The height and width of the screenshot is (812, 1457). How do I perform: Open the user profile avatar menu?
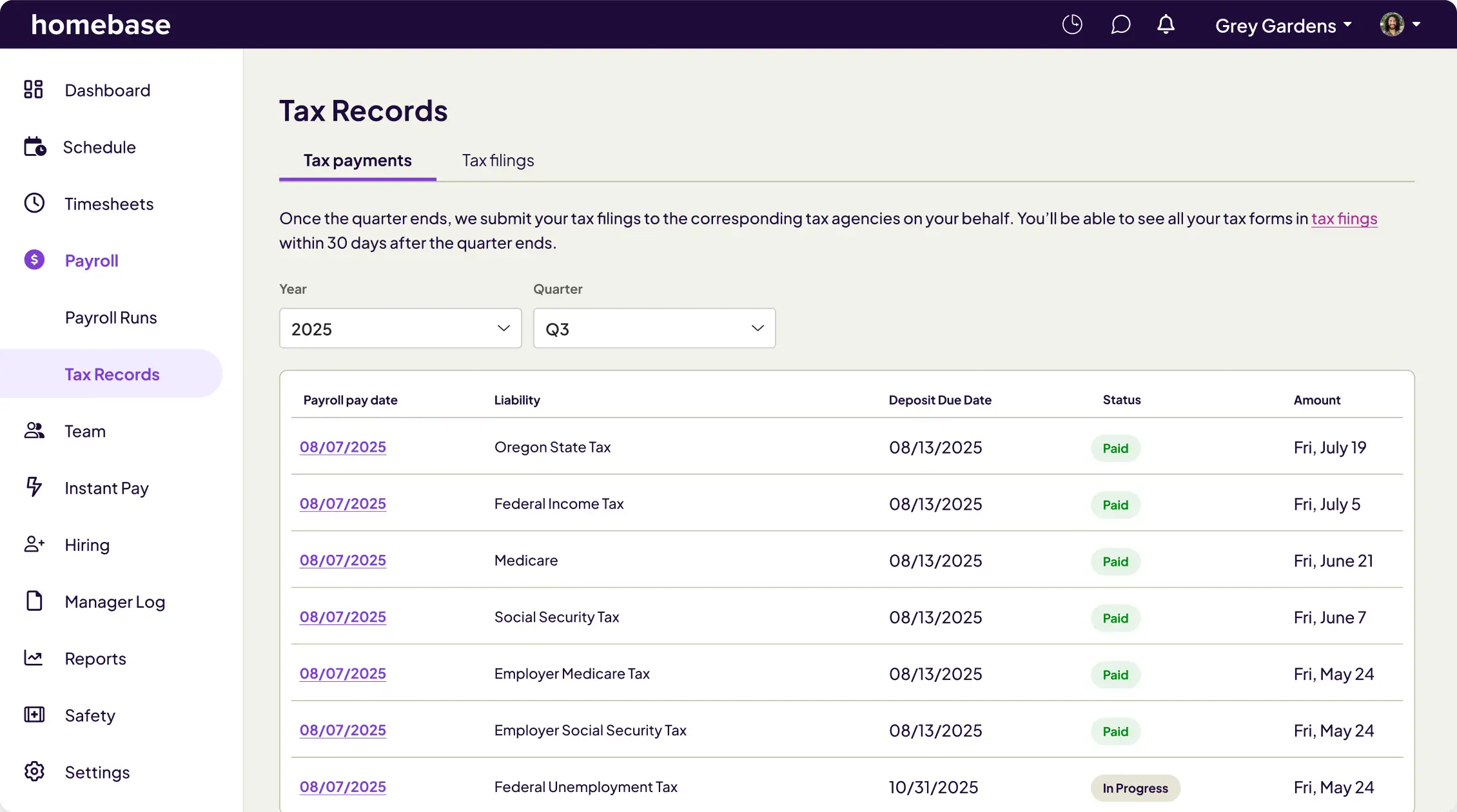1399,25
